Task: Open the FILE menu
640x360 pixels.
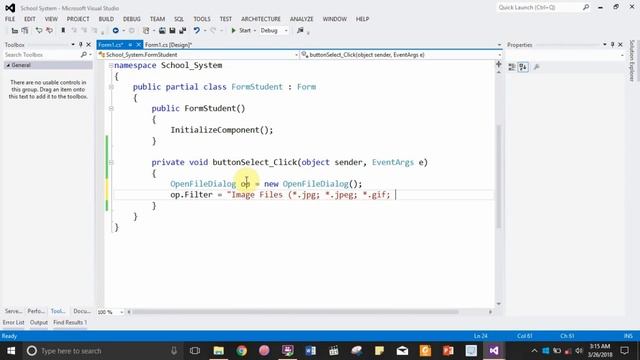Action: 10,19
